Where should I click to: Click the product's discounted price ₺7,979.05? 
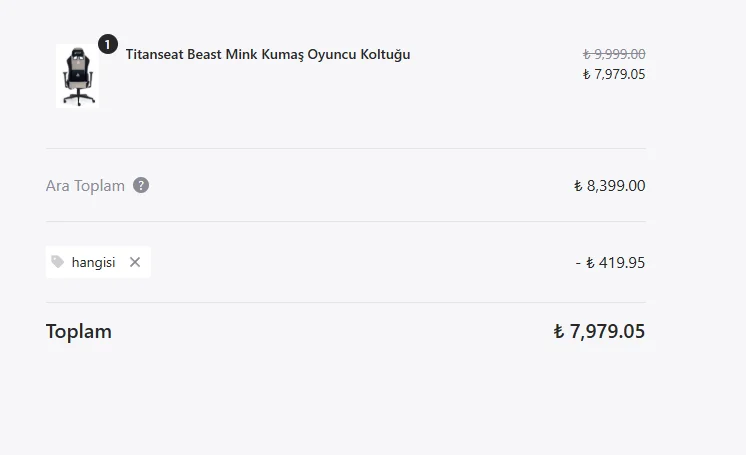614,74
